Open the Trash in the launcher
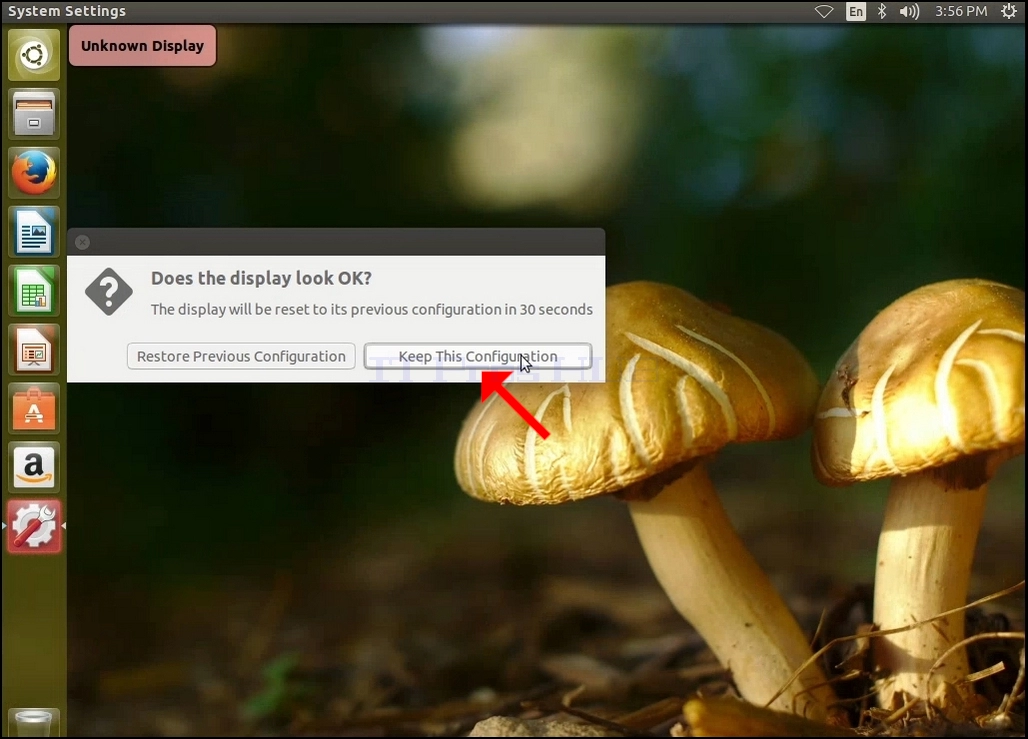Screen dimensions: 1028x739 pyautogui.click(x=34, y=723)
